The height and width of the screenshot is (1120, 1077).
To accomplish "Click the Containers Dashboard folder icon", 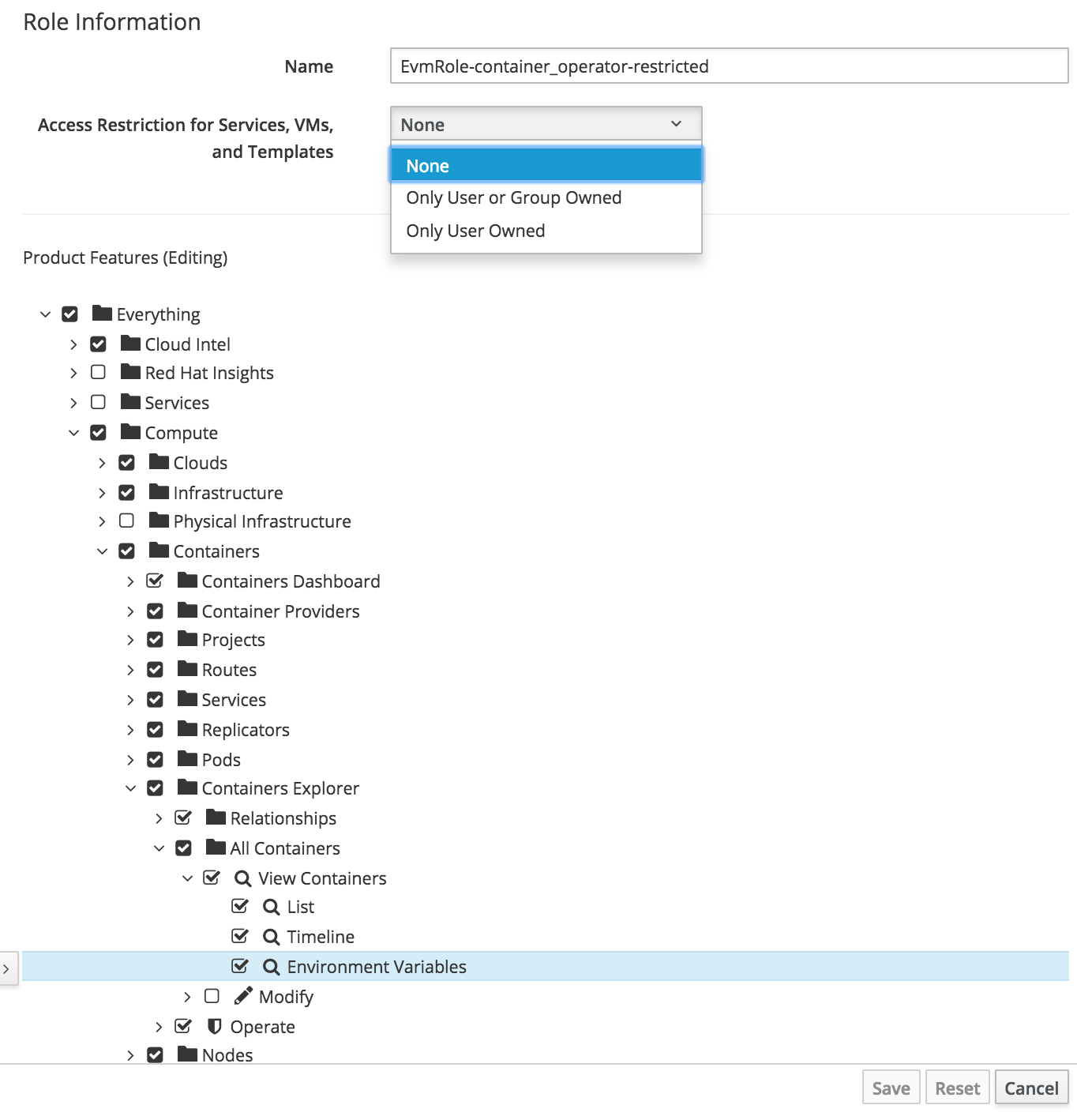I will [187, 581].
